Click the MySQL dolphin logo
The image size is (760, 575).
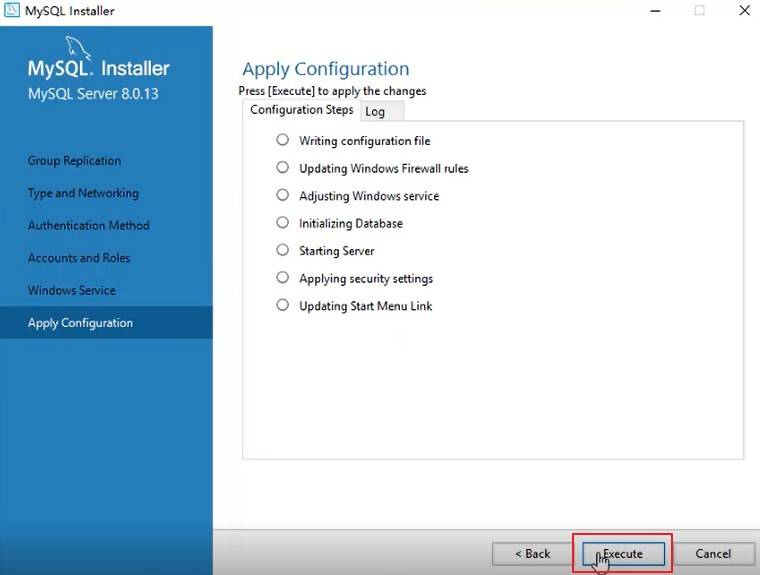pos(79,48)
